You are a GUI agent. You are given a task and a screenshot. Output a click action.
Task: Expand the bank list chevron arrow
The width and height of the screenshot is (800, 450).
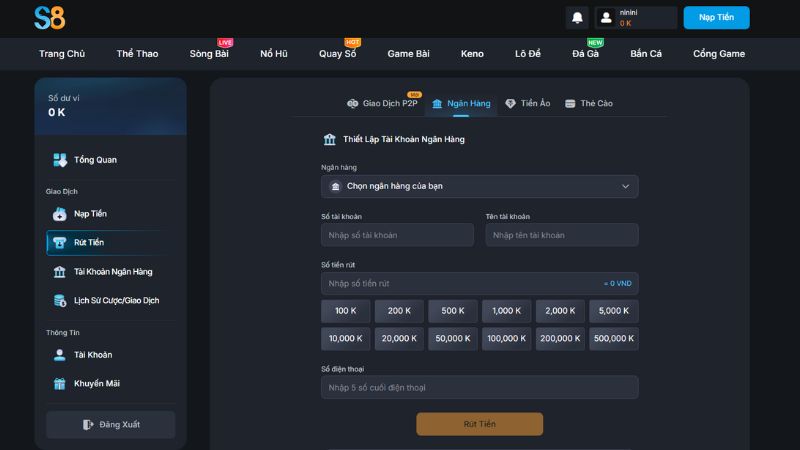click(626, 186)
